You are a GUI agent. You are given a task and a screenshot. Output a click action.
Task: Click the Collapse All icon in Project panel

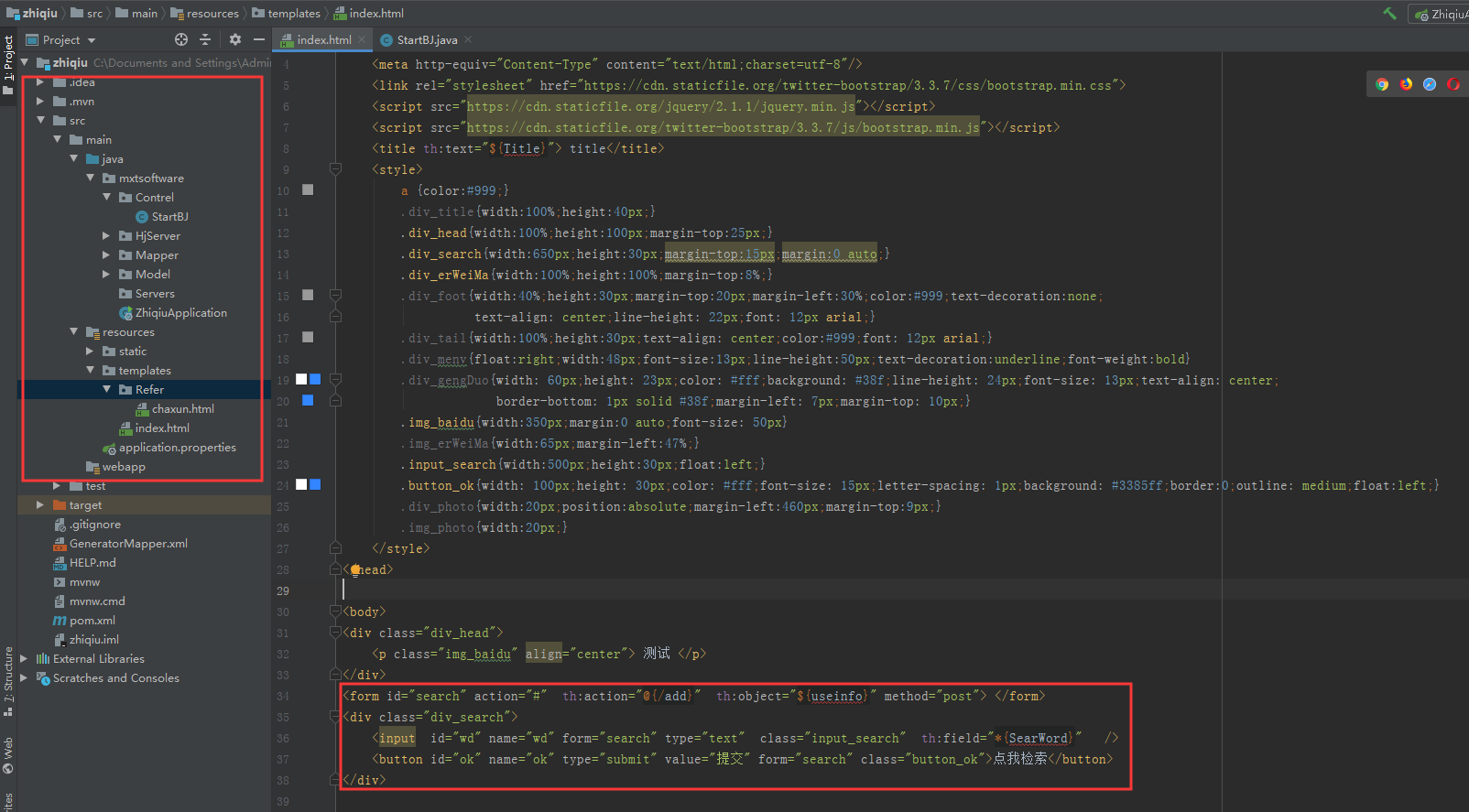coord(205,39)
